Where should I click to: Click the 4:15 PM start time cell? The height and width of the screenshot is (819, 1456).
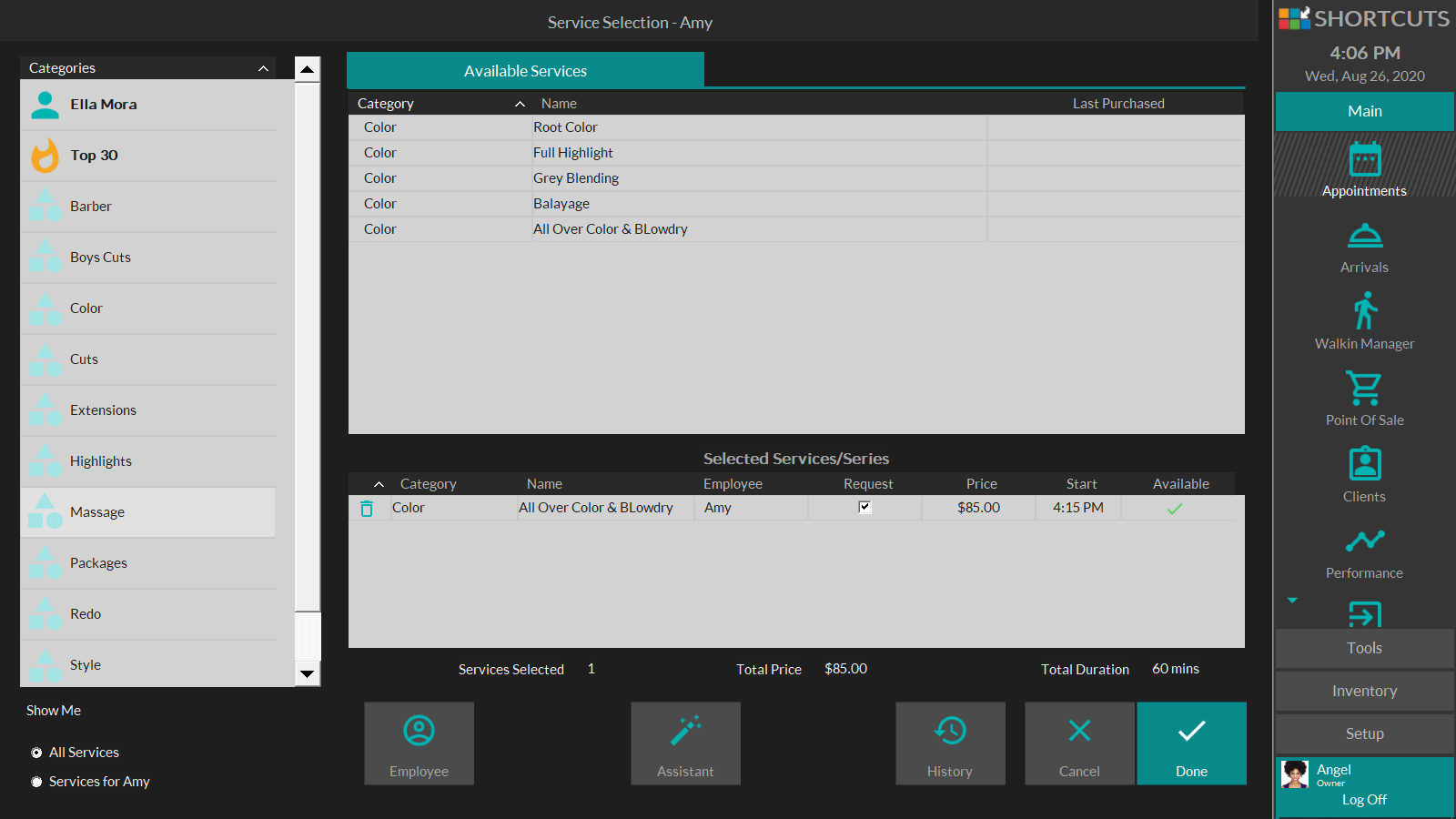click(1078, 508)
